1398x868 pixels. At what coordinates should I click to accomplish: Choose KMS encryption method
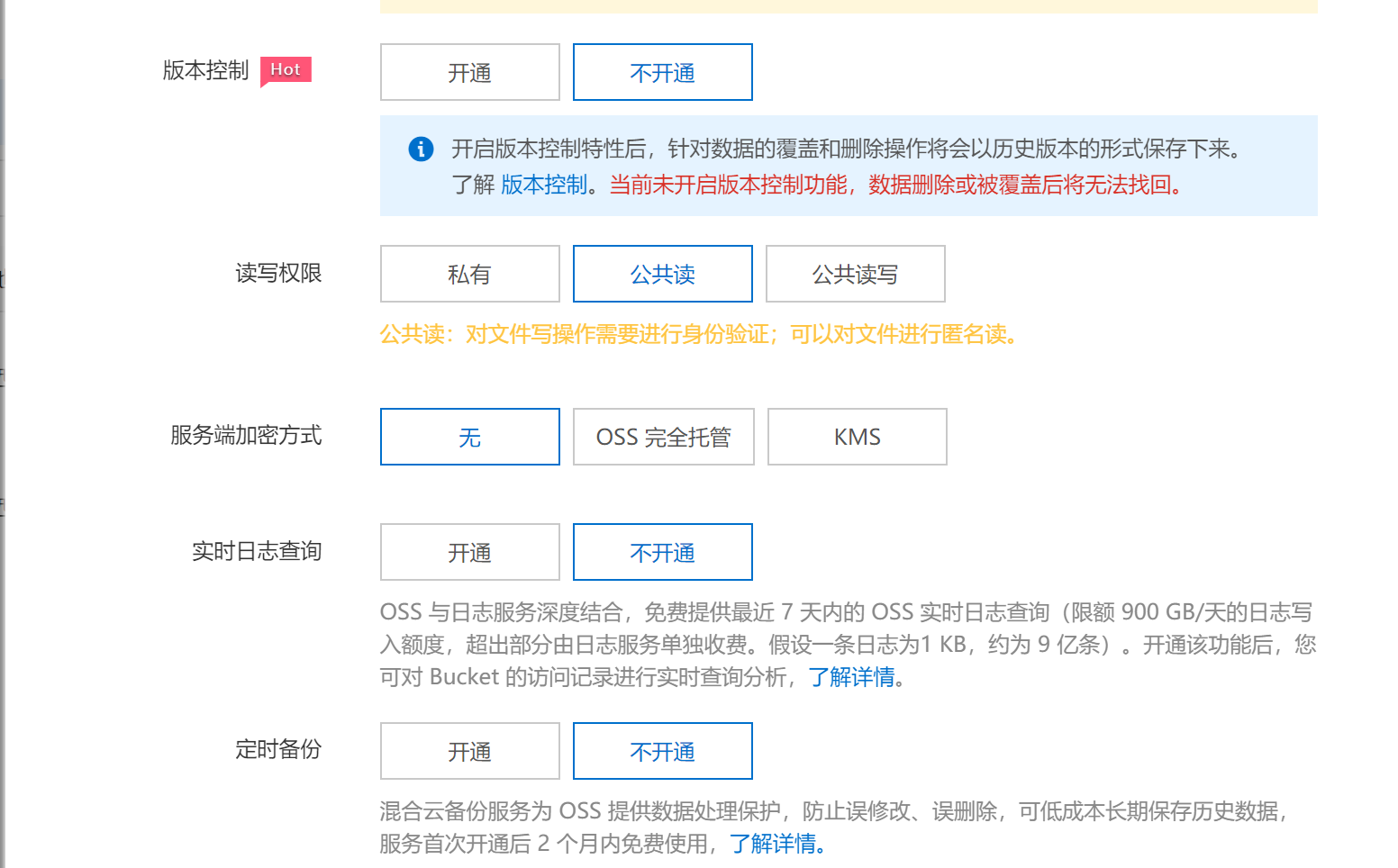[x=857, y=437]
